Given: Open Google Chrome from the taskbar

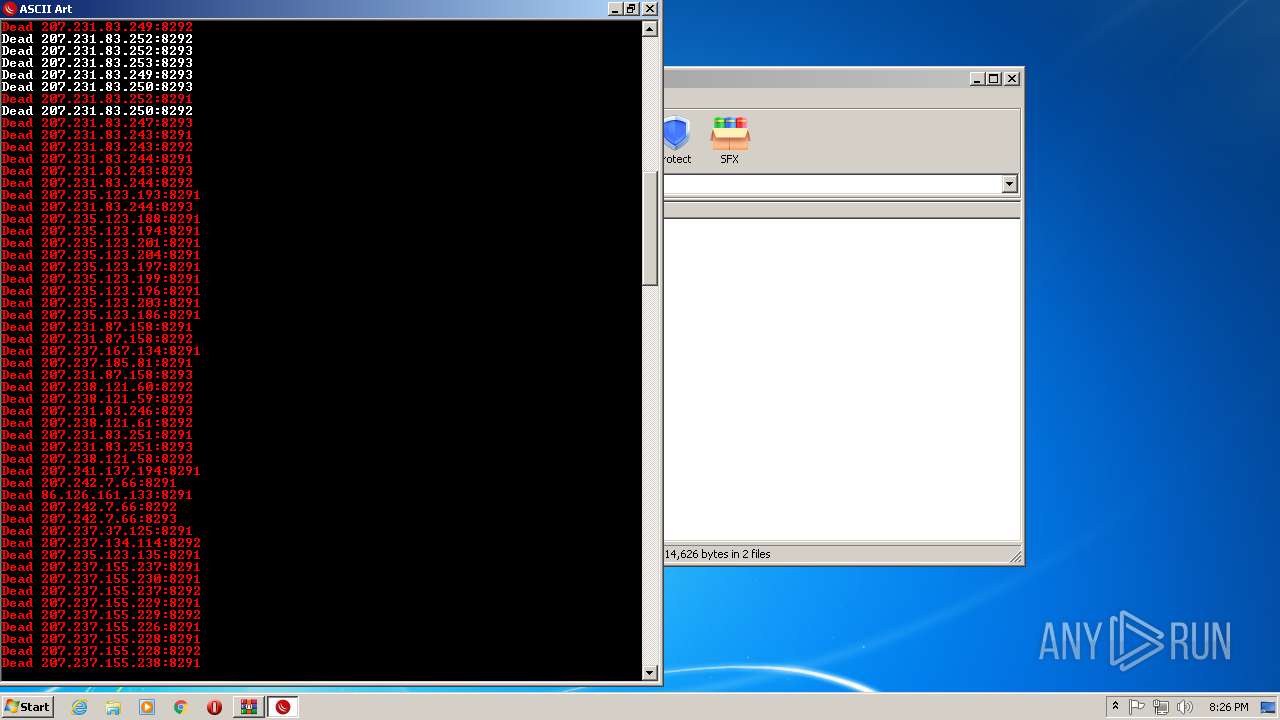Looking at the screenshot, I should [x=181, y=707].
